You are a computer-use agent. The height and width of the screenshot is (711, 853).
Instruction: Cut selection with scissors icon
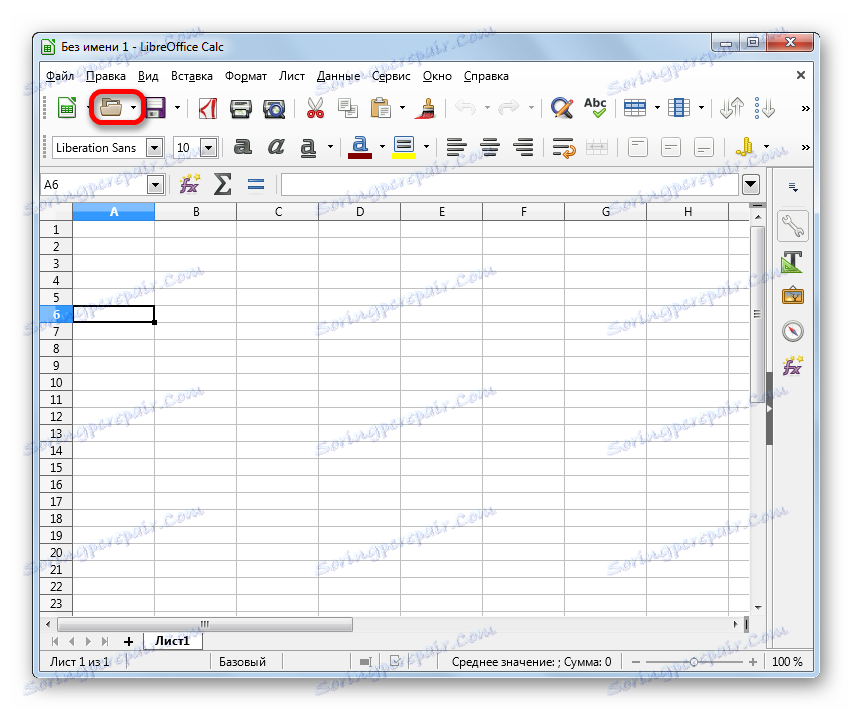click(x=315, y=108)
